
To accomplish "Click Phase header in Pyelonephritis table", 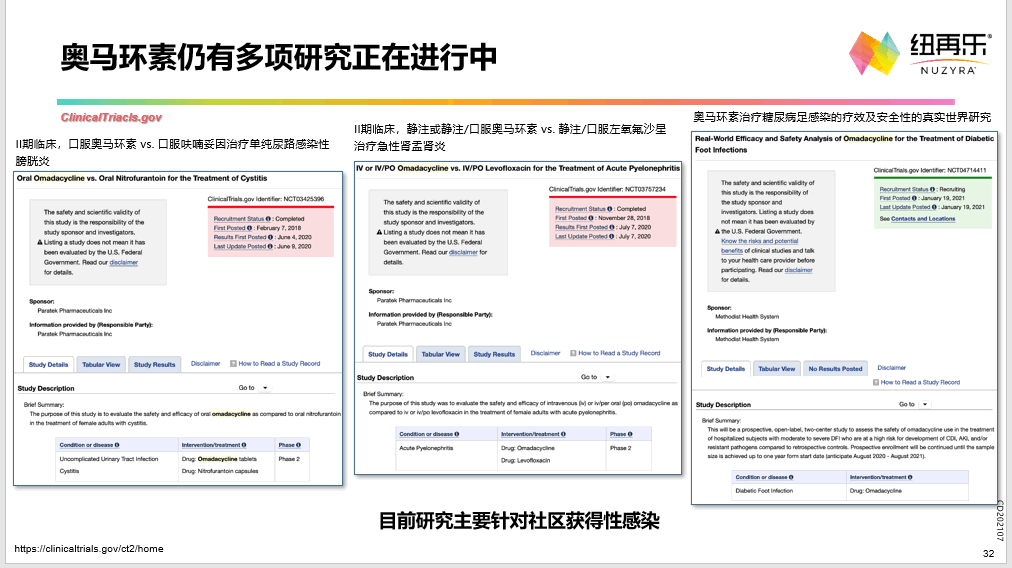I will click(x=618, y=434).
